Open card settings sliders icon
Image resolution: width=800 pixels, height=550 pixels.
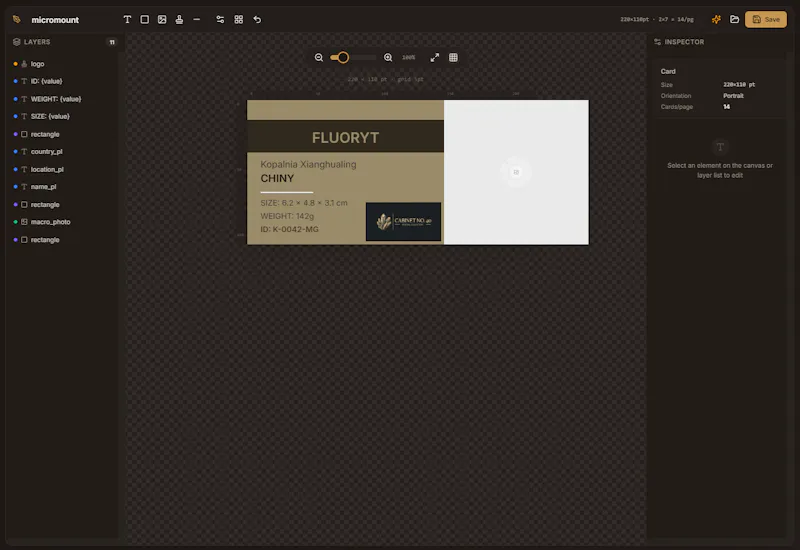[220, 19]
